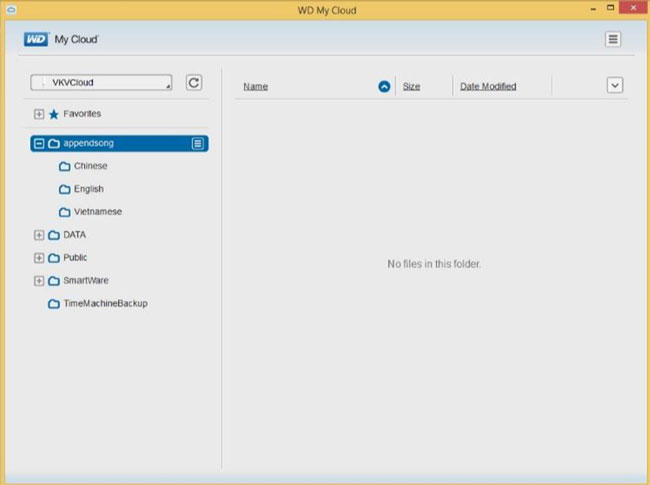
Task: Select the Vietnamese subfolder
Action: tap(97, 212)
